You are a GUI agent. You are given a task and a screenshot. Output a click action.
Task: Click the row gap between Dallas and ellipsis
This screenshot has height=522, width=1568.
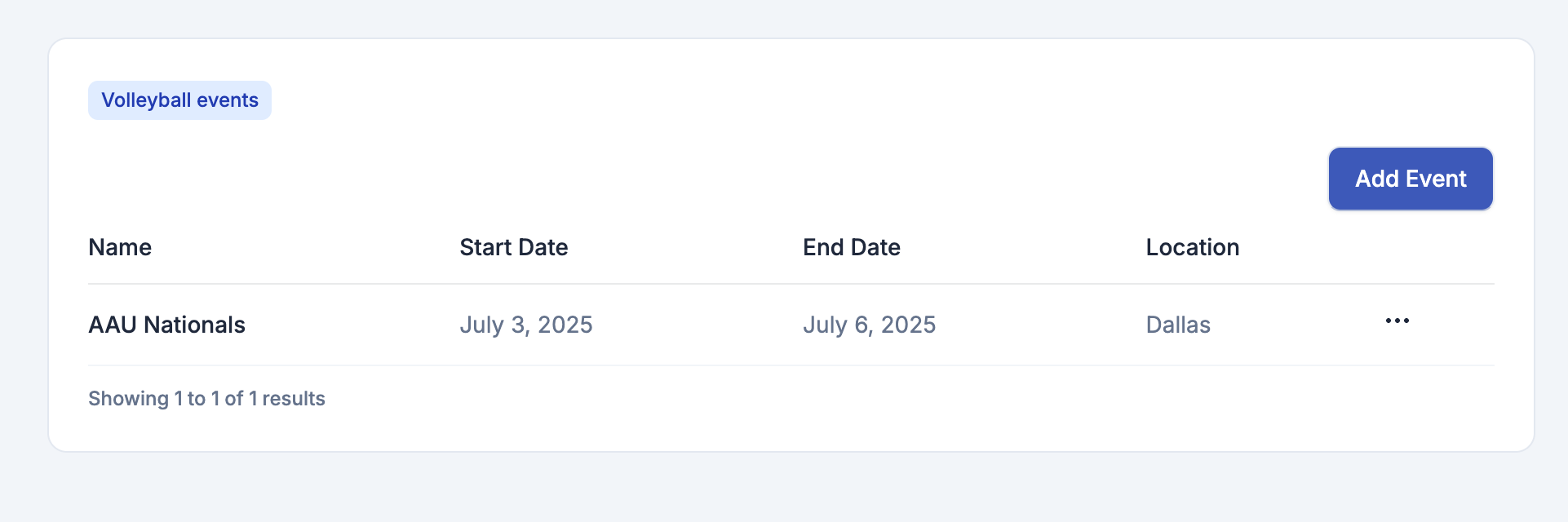pyautogui.click(x=1297, y=325)
